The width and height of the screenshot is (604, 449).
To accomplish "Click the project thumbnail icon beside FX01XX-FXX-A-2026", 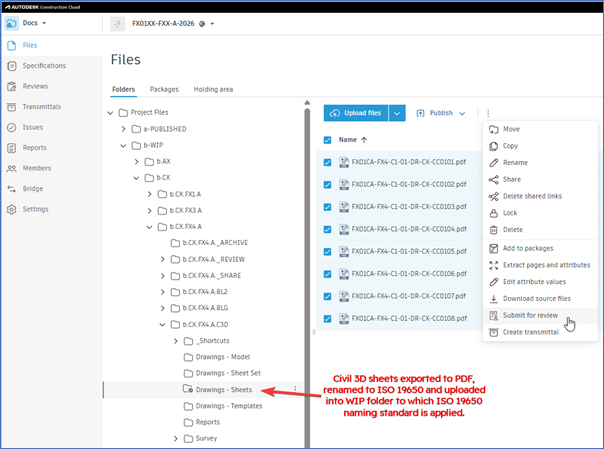I will click(117, 24).
